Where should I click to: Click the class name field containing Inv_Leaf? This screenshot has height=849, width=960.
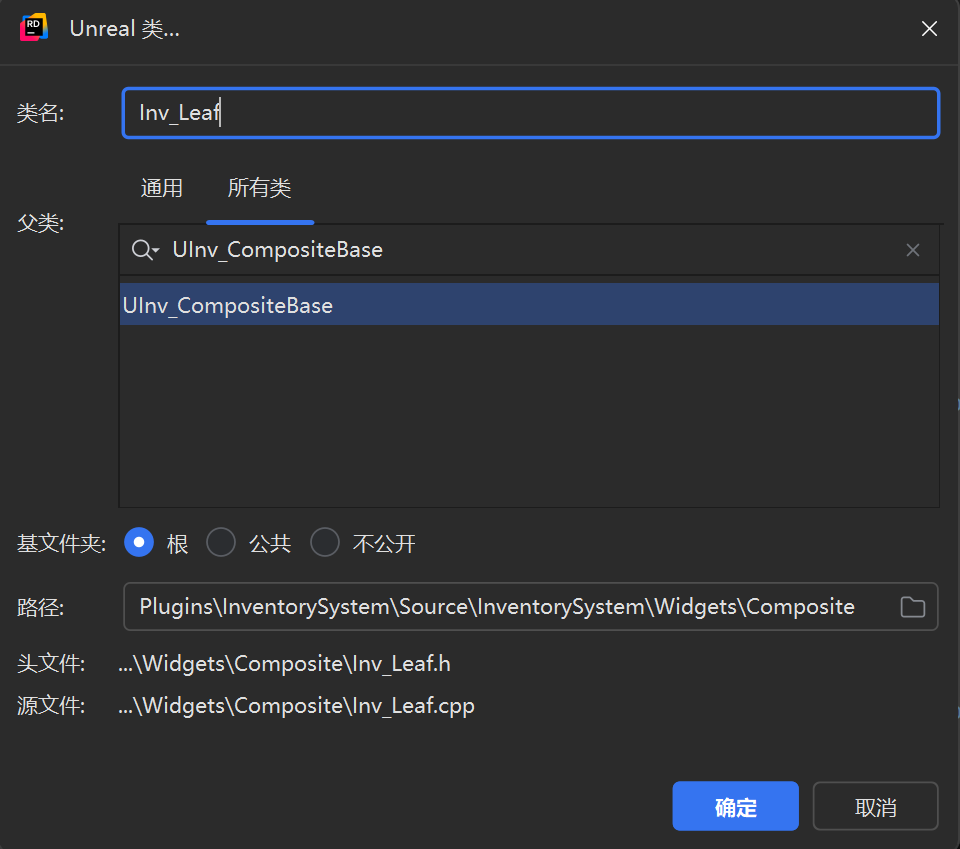(530, 113)
